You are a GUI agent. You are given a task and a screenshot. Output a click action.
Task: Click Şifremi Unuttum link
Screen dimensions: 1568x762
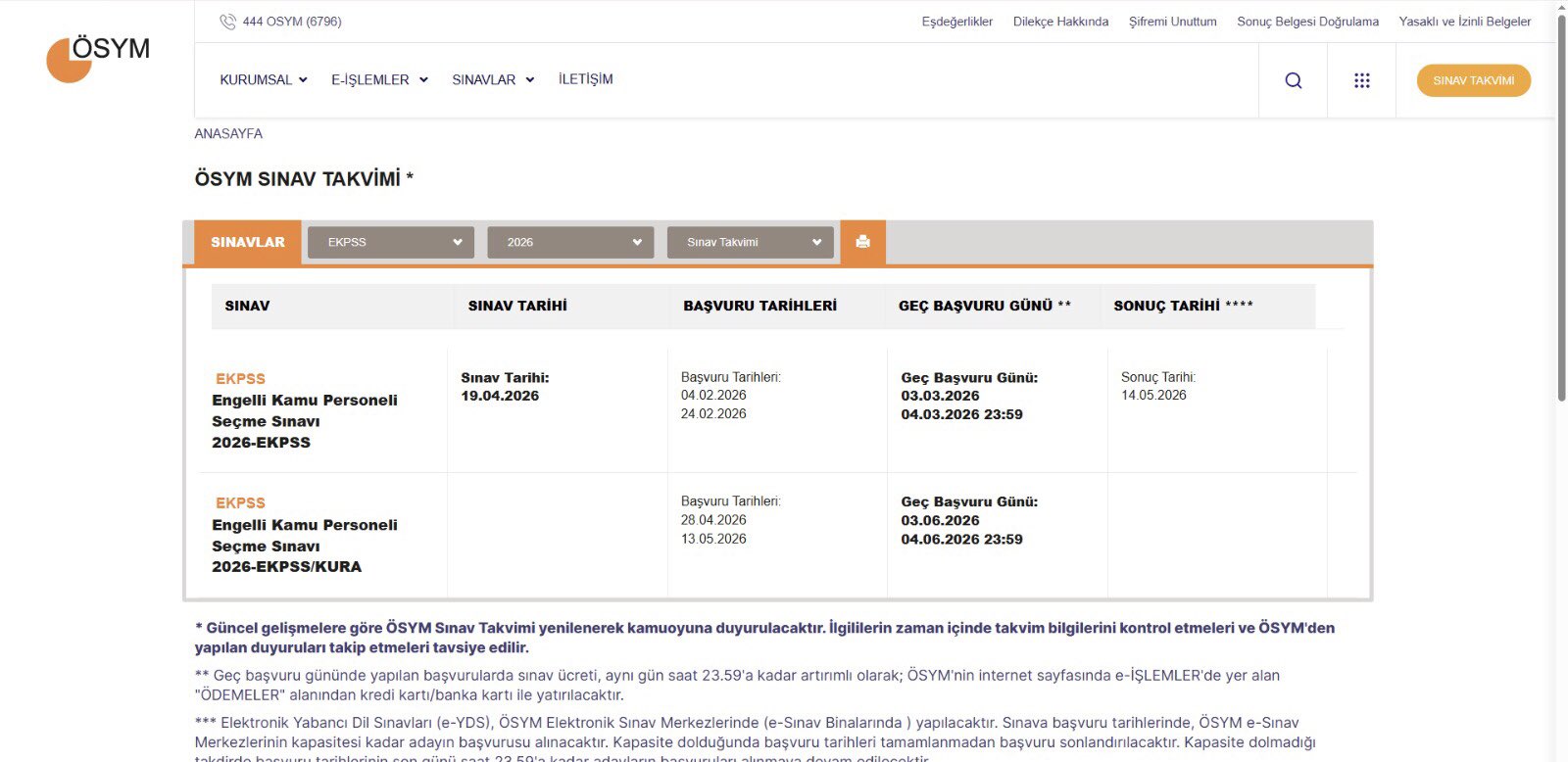[1172, 22]
